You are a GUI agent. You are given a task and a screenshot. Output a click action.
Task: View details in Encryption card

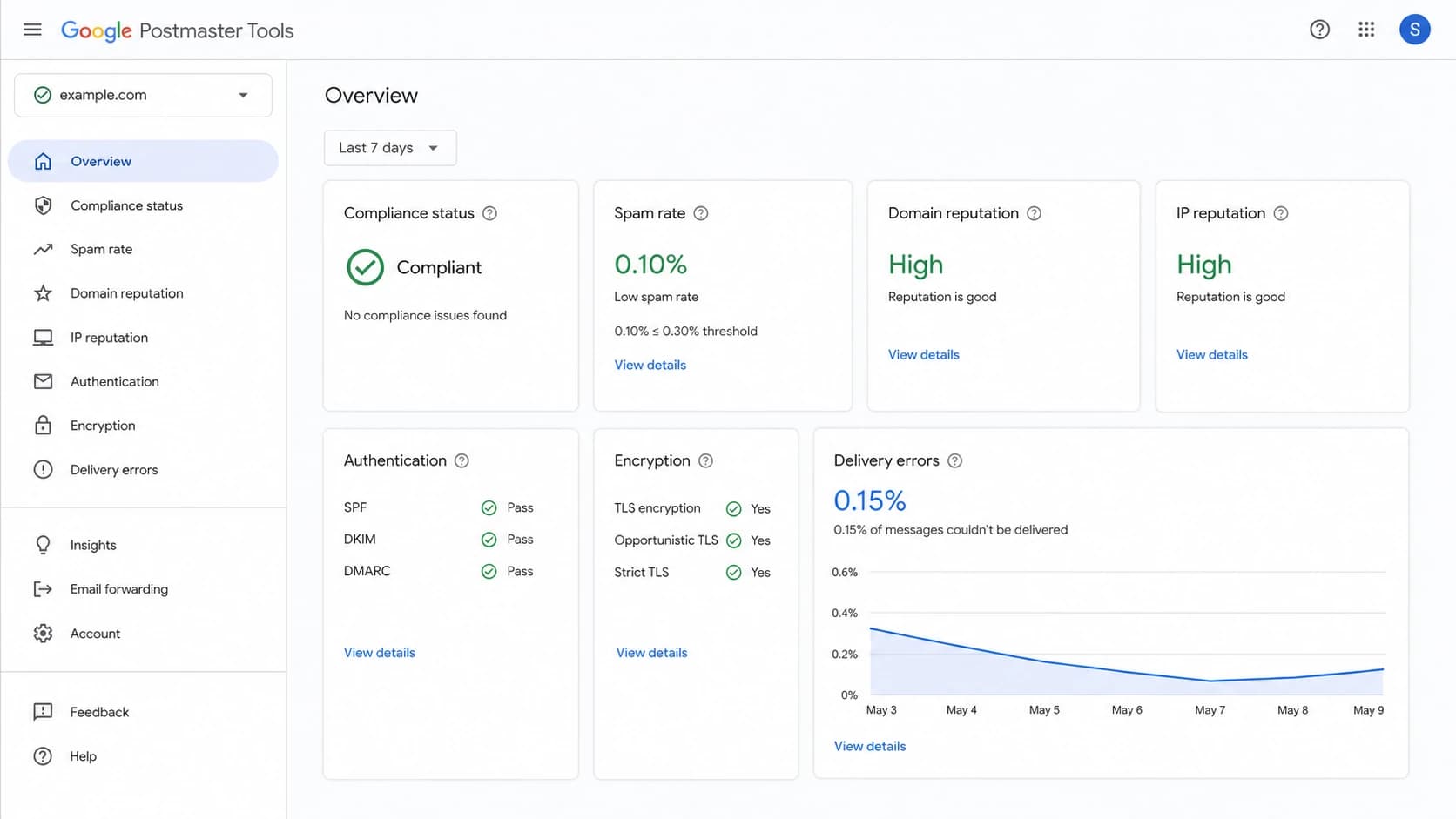point(651,653)
